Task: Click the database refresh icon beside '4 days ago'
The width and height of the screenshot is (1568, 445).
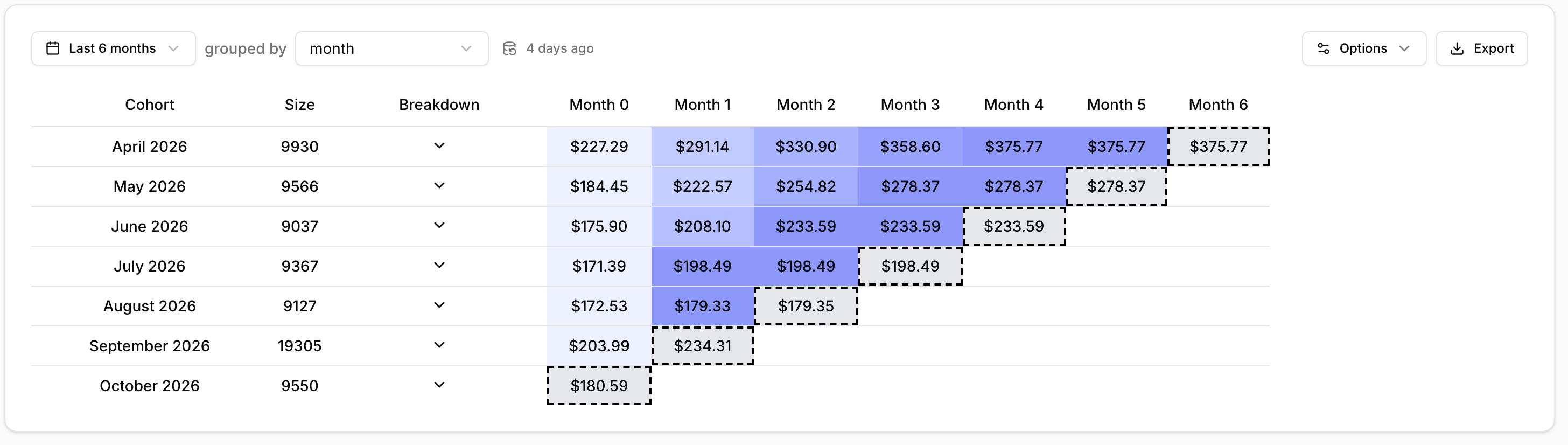Action: 509,48
